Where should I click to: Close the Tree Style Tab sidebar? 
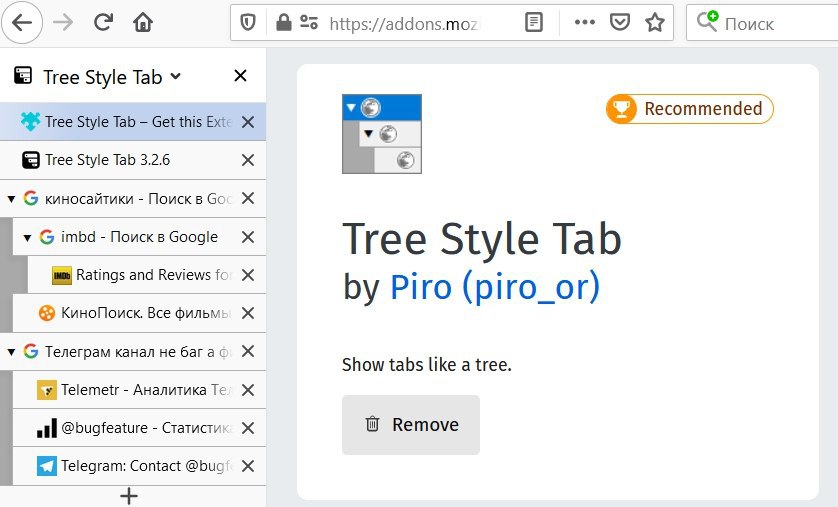240,76
